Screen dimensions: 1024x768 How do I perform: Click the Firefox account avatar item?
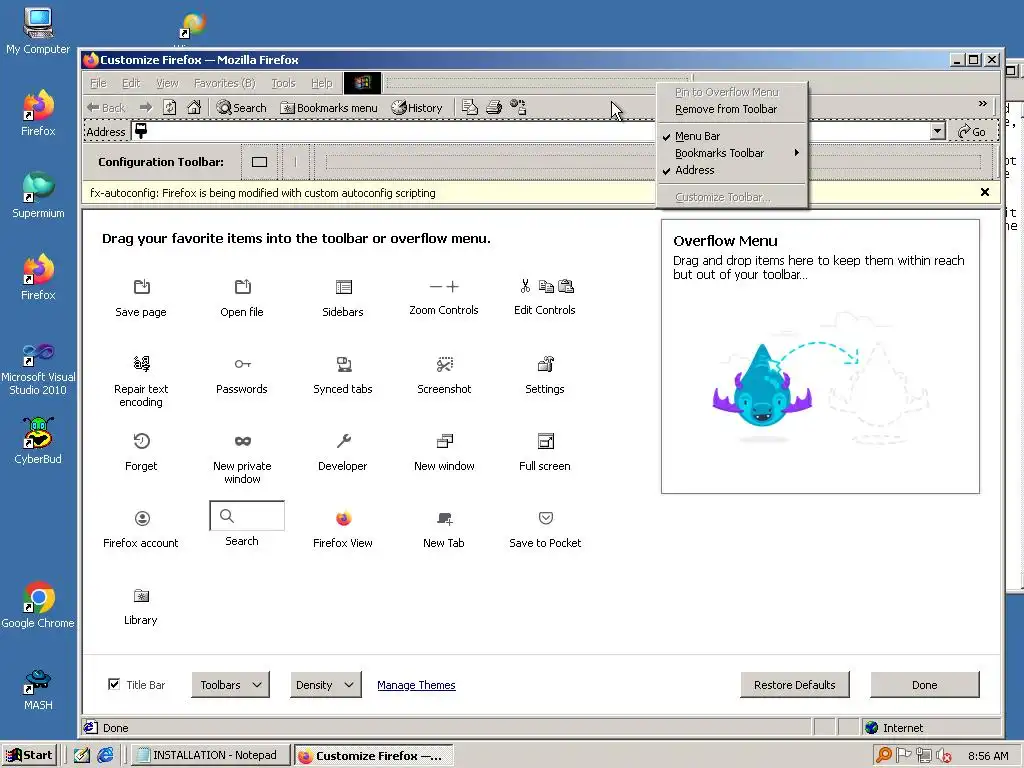point(141,529)
